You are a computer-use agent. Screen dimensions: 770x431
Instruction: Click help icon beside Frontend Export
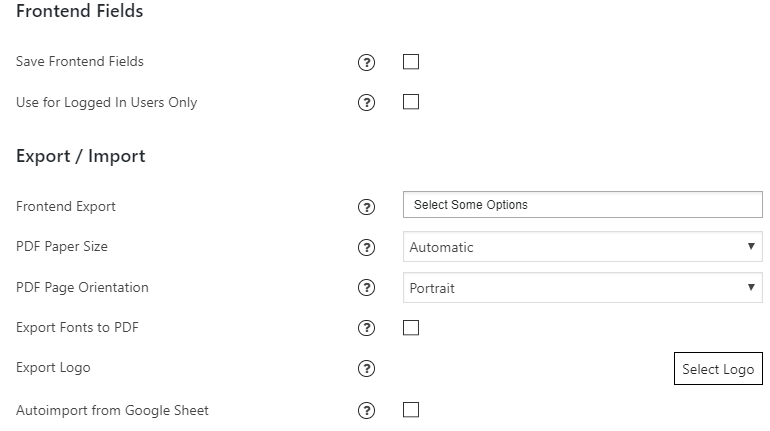(x=366, y=207)
